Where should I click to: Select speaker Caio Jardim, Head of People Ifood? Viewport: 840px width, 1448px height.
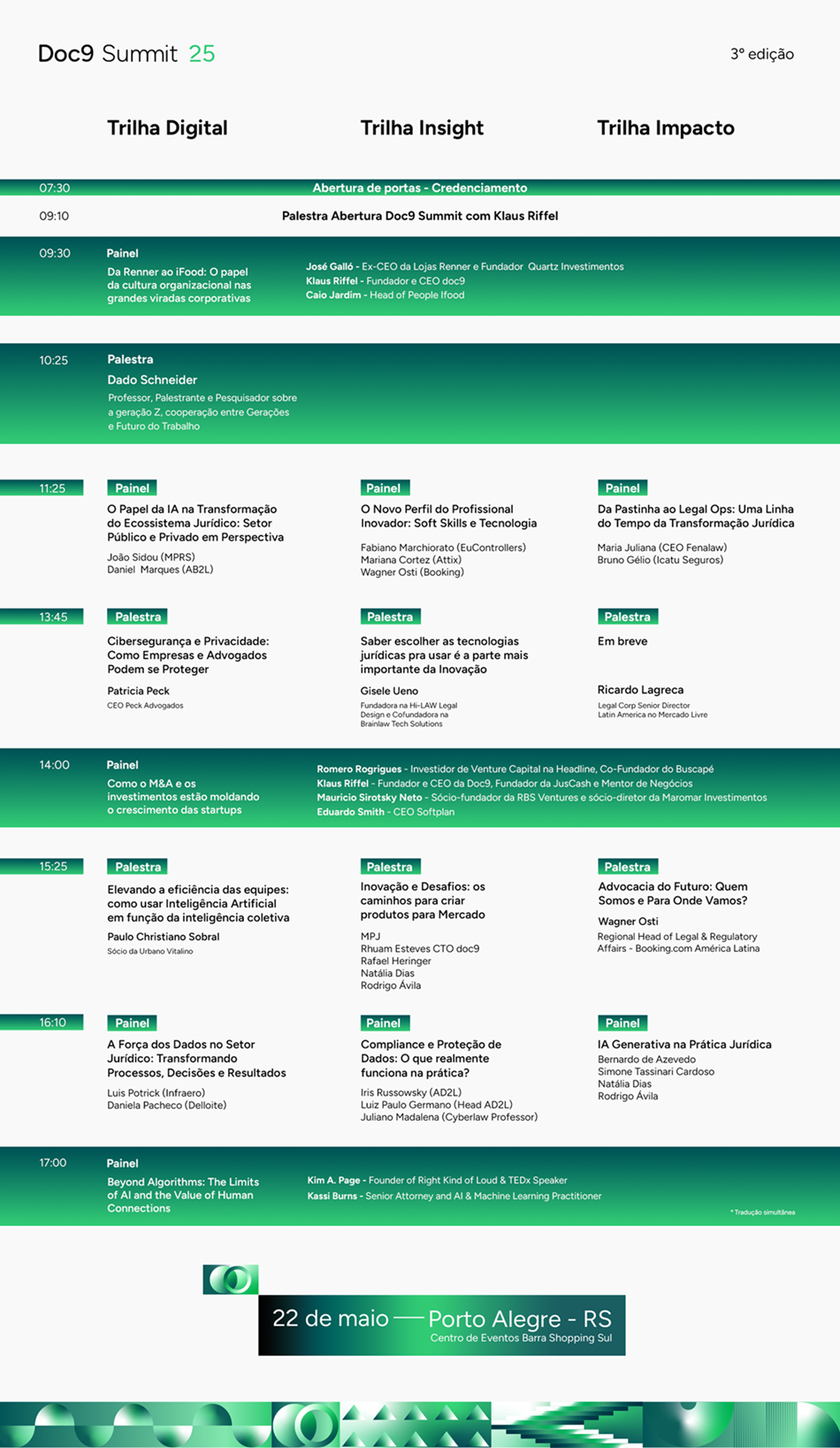click(x=385, y=295)
